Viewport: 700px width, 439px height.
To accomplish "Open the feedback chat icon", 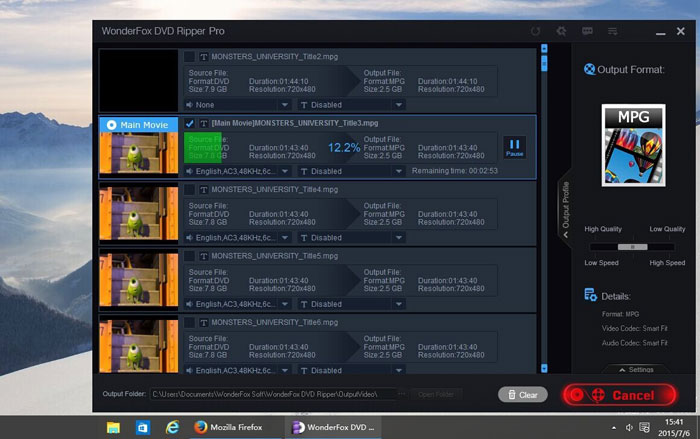I will 587,31.
